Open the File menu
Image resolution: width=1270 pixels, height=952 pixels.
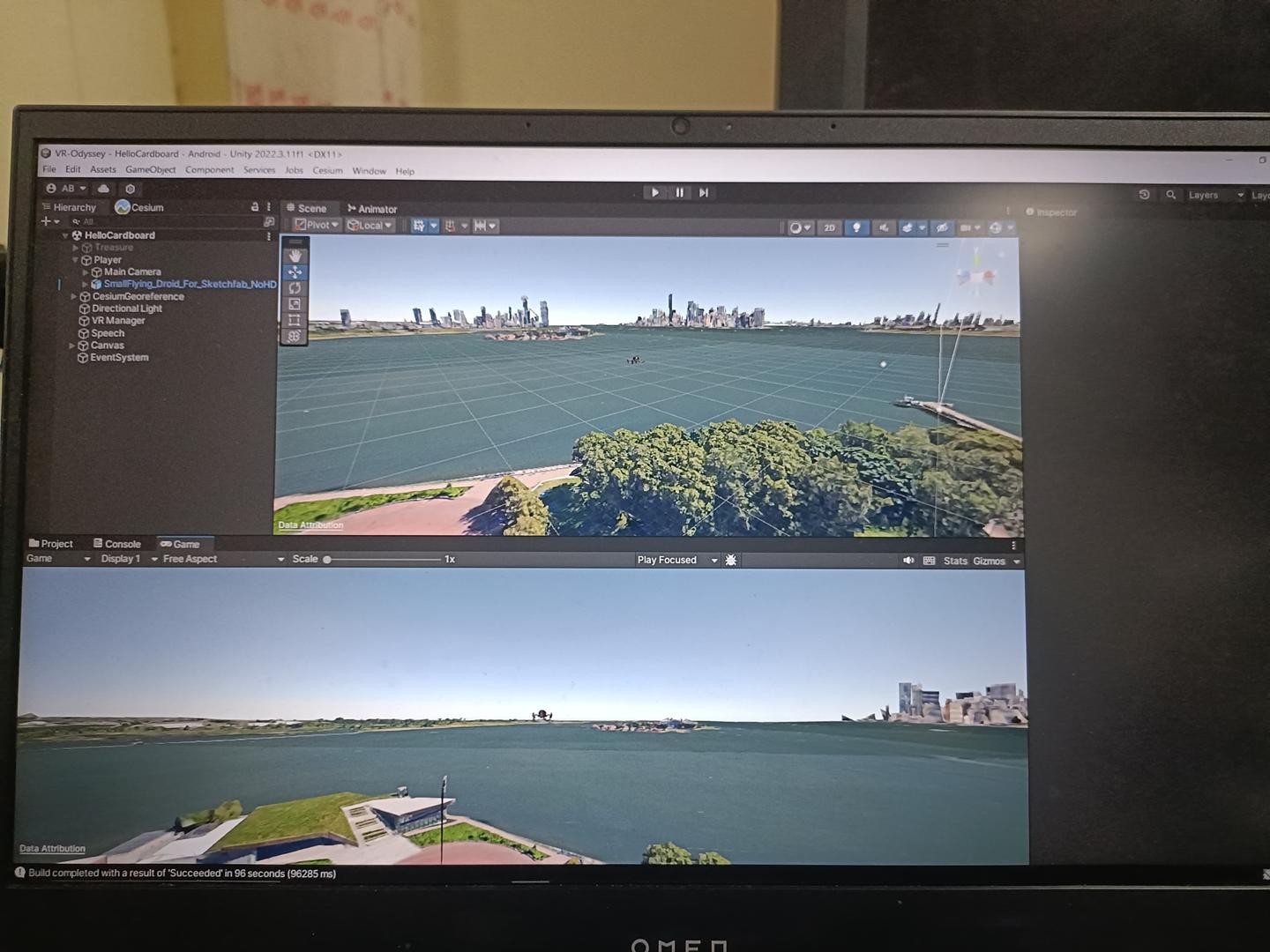(49, 169)
